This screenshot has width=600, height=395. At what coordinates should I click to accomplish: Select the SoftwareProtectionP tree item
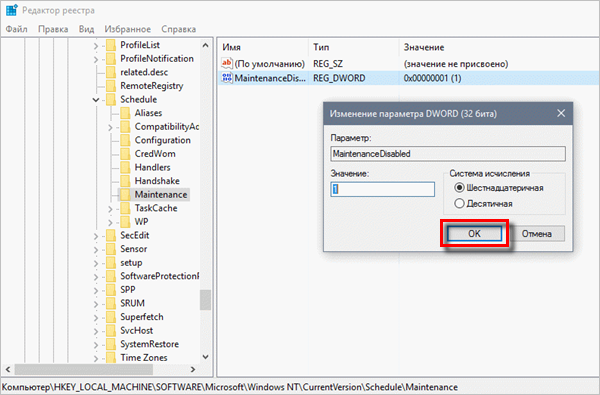point(160,276)
